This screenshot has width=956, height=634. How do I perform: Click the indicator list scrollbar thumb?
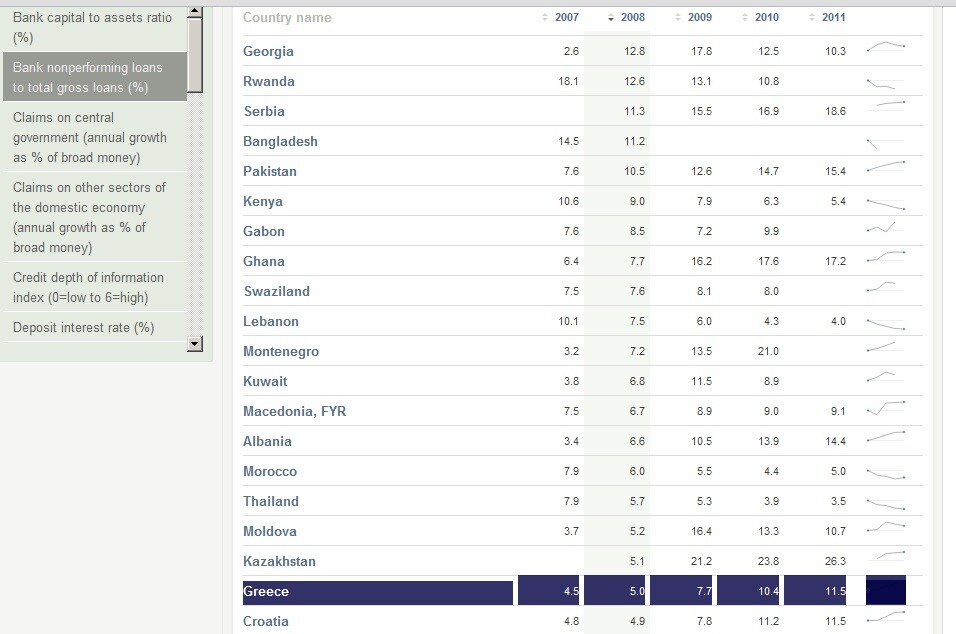point(194,55)
